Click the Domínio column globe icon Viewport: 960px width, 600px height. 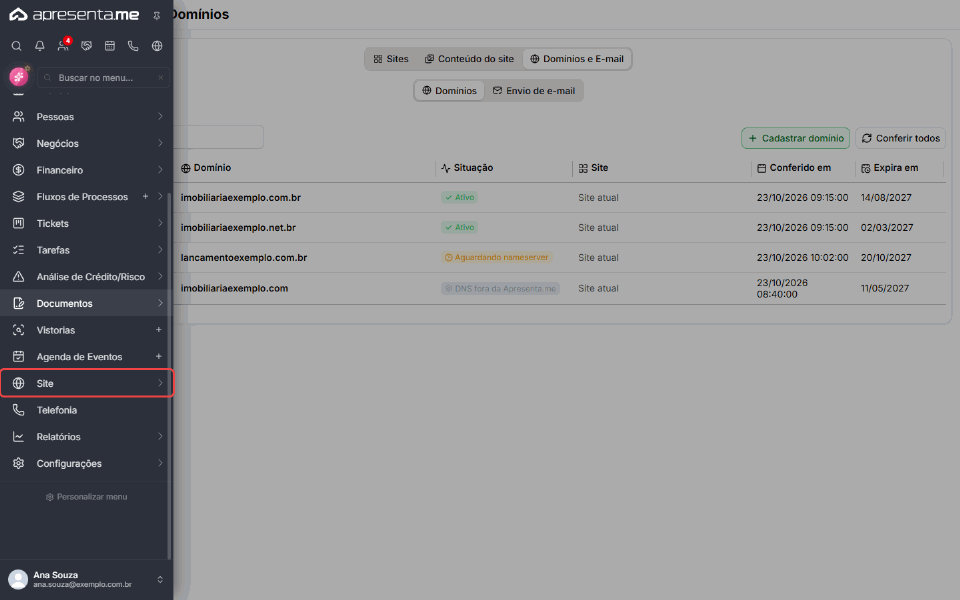click(186, 168)
